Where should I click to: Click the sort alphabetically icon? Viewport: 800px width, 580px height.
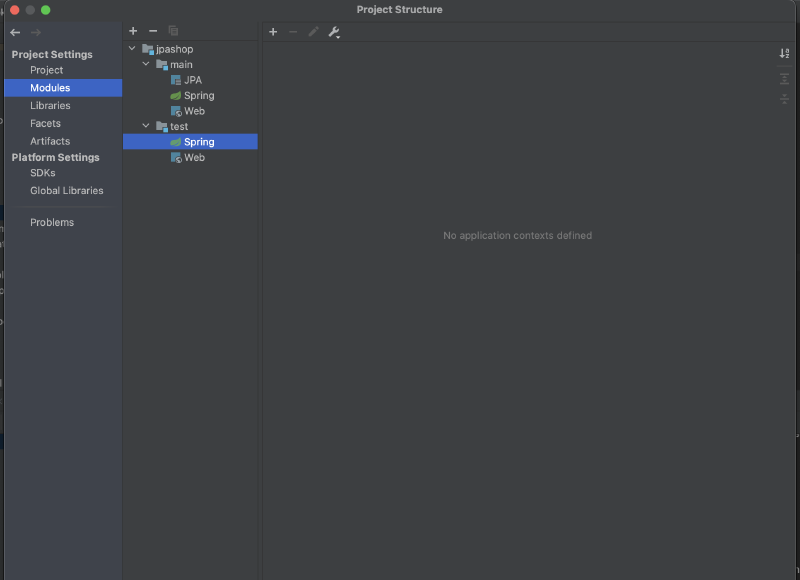pos(784,53)
